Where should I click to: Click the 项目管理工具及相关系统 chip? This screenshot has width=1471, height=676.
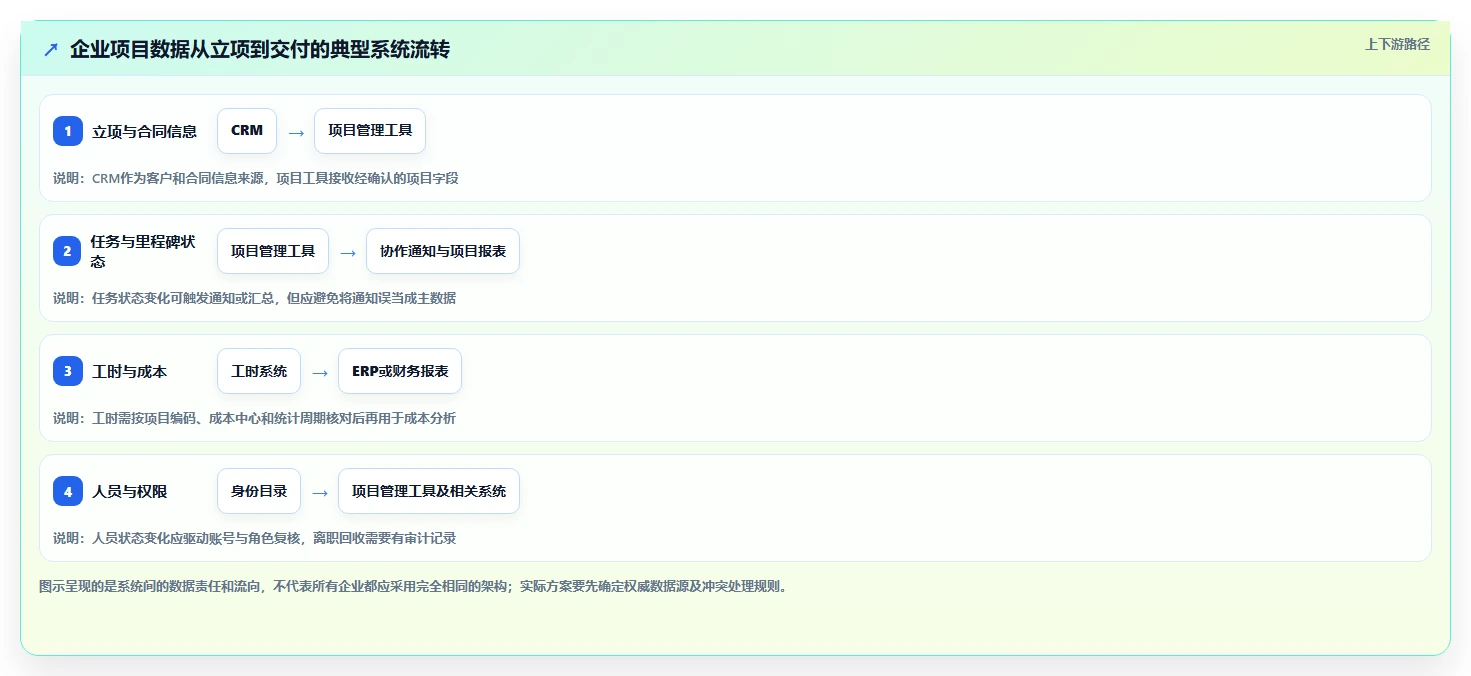pos(429,491)
